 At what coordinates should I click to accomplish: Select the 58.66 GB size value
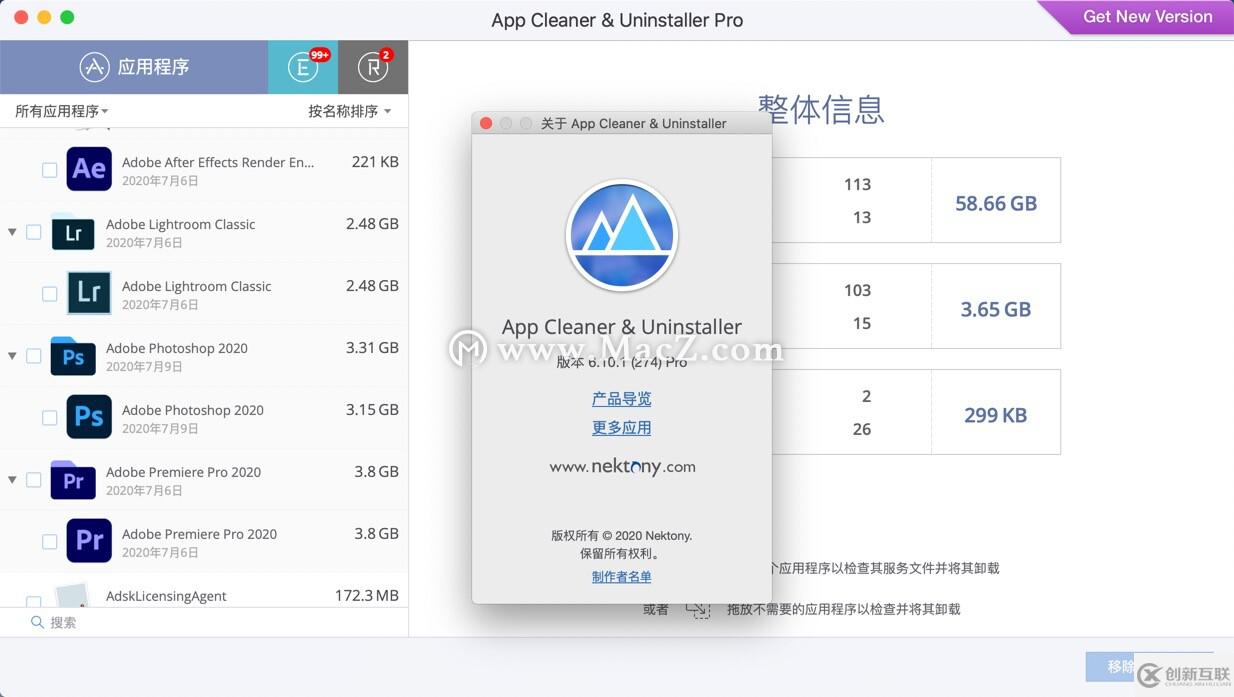[996, 204]
